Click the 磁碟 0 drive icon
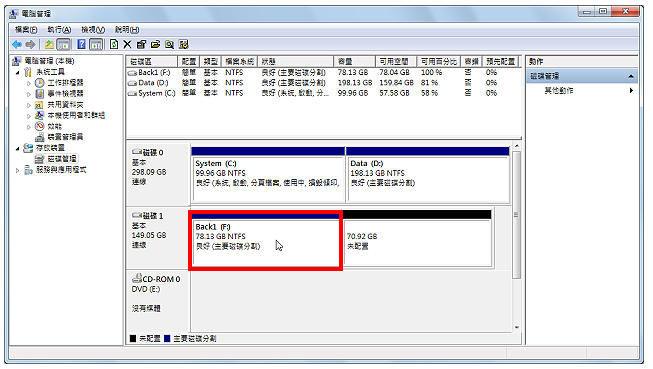The width and height of the screenshot is (653, 369). [x=137, y=152]
